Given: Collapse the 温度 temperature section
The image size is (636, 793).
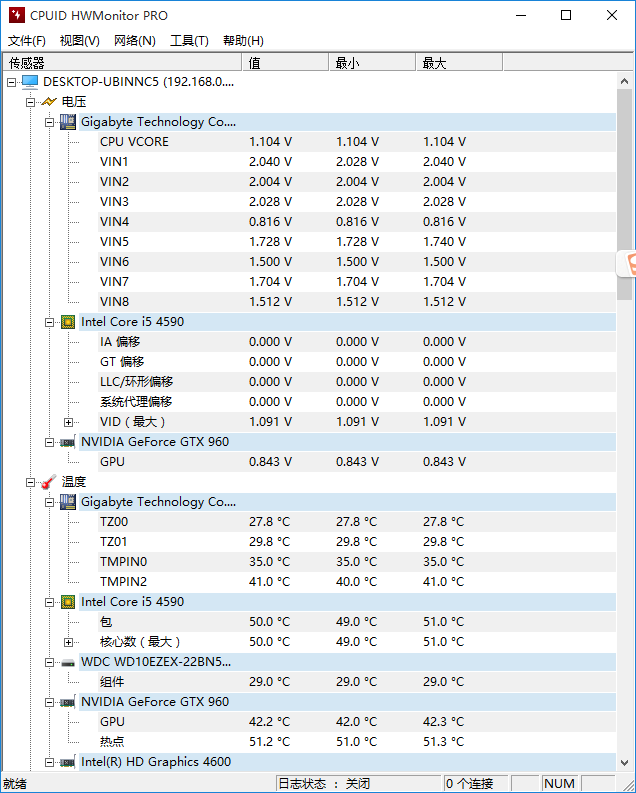Looking at the screenshot, I should (x=30, y=482).
